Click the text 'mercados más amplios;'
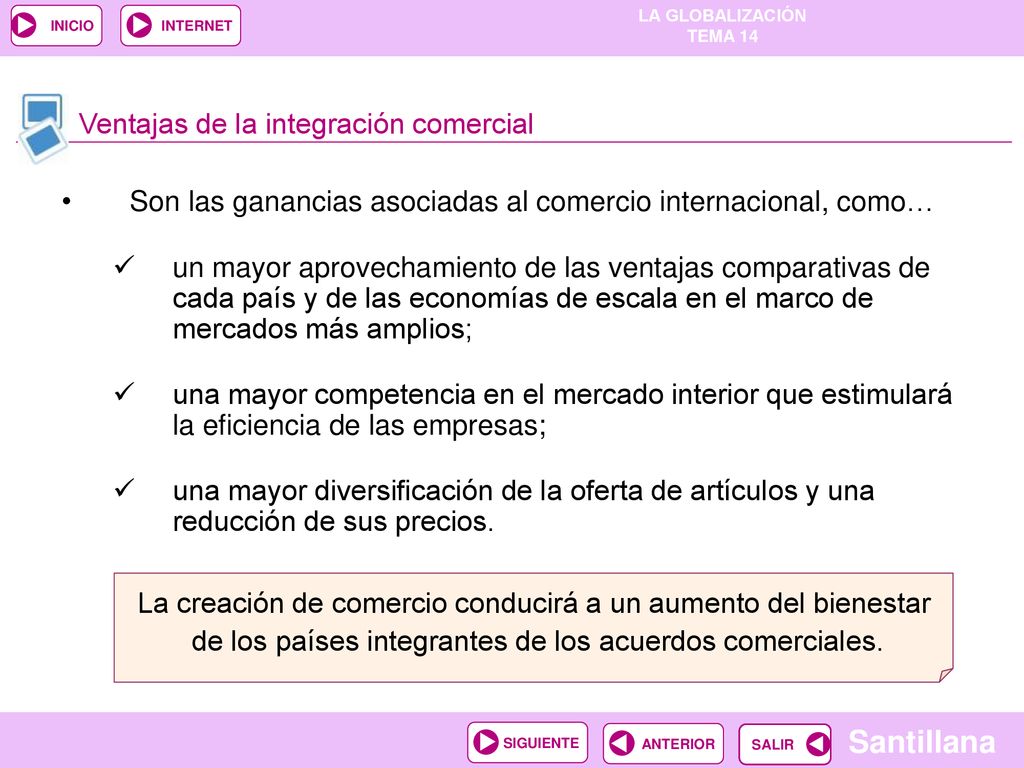Screen dimensions: 1024x768 click(x=322, y=328)
